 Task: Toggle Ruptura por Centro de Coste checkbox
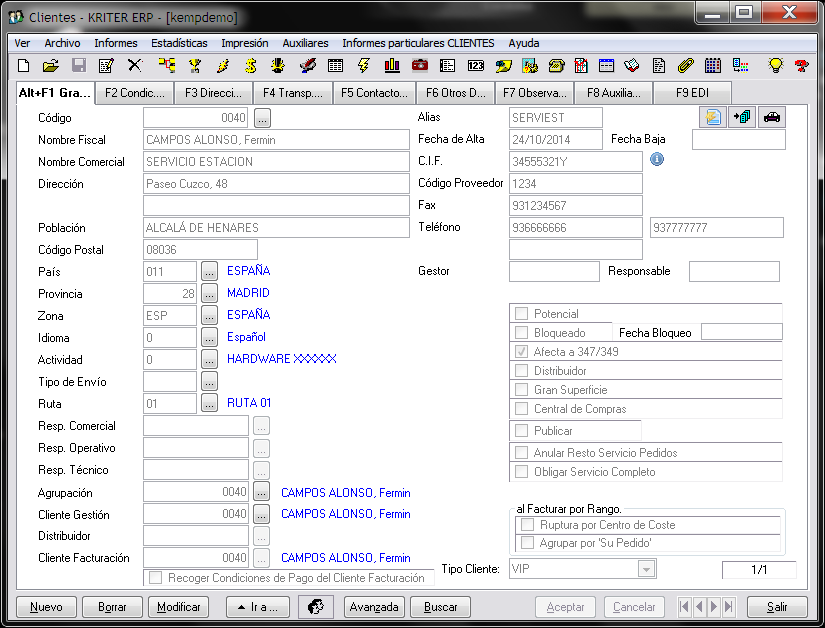pos(527,524)
